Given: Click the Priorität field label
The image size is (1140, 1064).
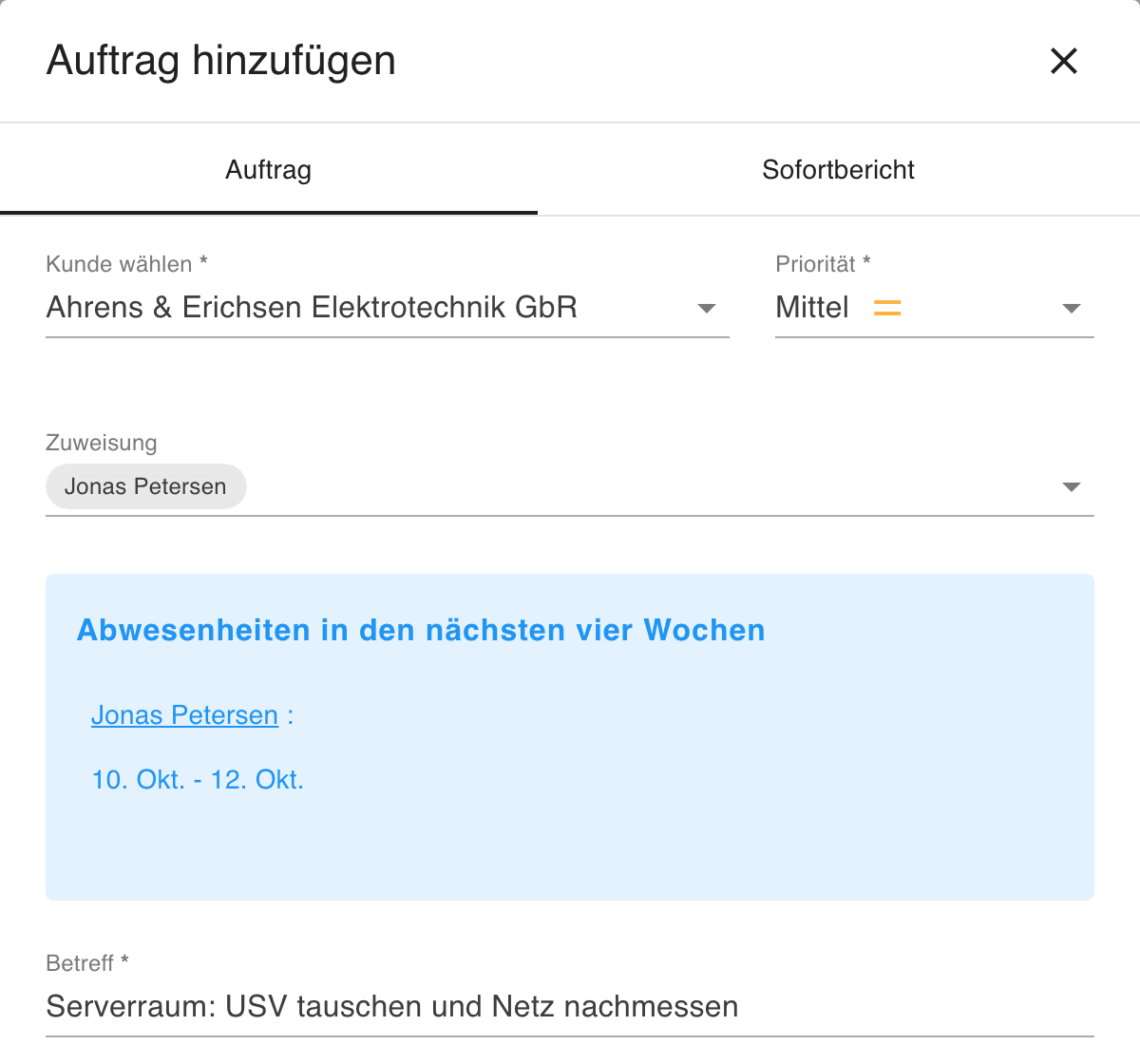Looking at the screenshot, I should 823,264.
